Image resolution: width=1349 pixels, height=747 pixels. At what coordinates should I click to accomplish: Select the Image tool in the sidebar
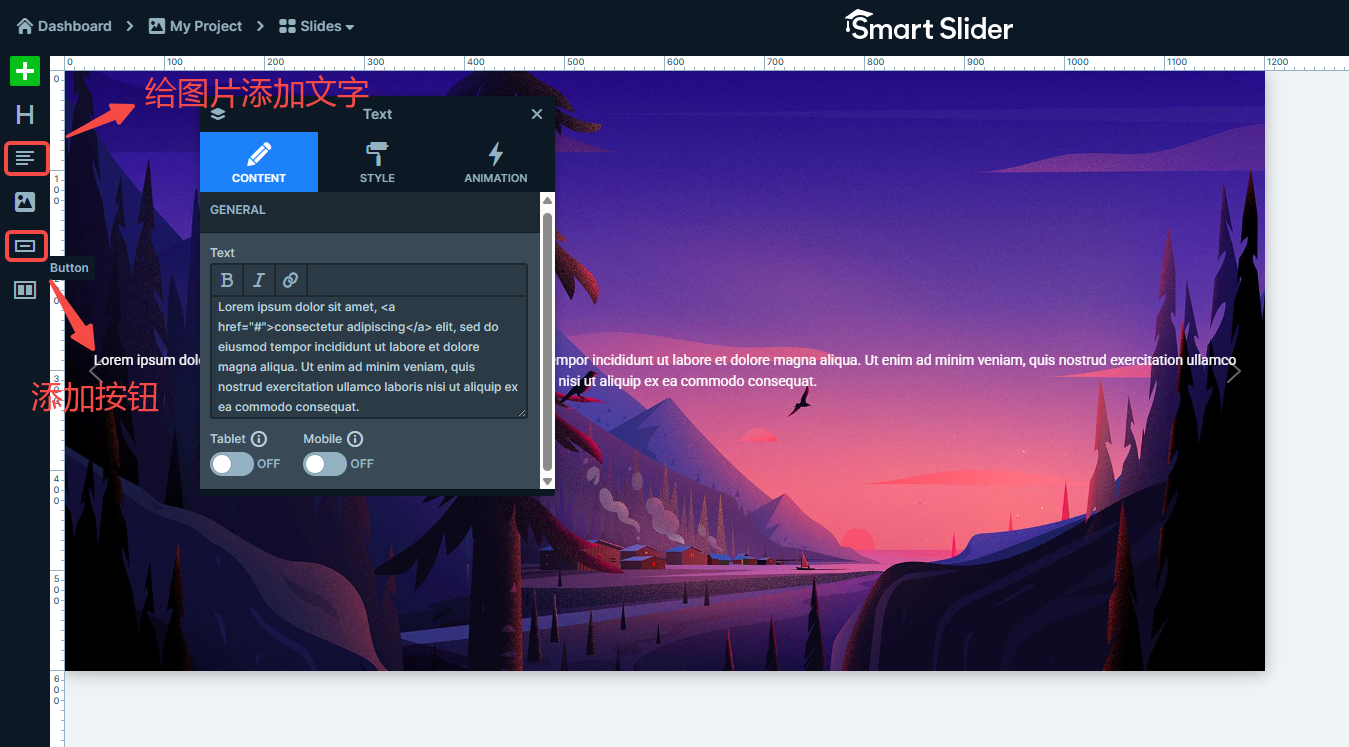point(24,201)
